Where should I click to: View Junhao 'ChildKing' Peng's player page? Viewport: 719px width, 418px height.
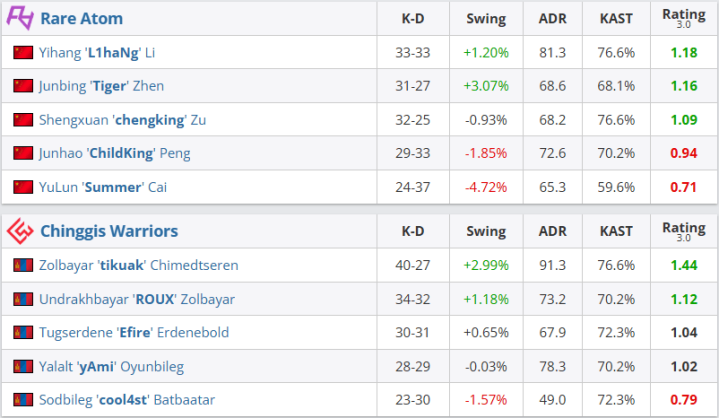(114, 154)
